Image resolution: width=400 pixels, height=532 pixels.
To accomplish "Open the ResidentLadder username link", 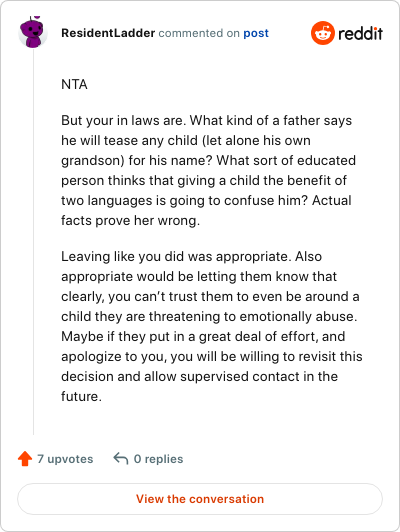I will 108,33.
